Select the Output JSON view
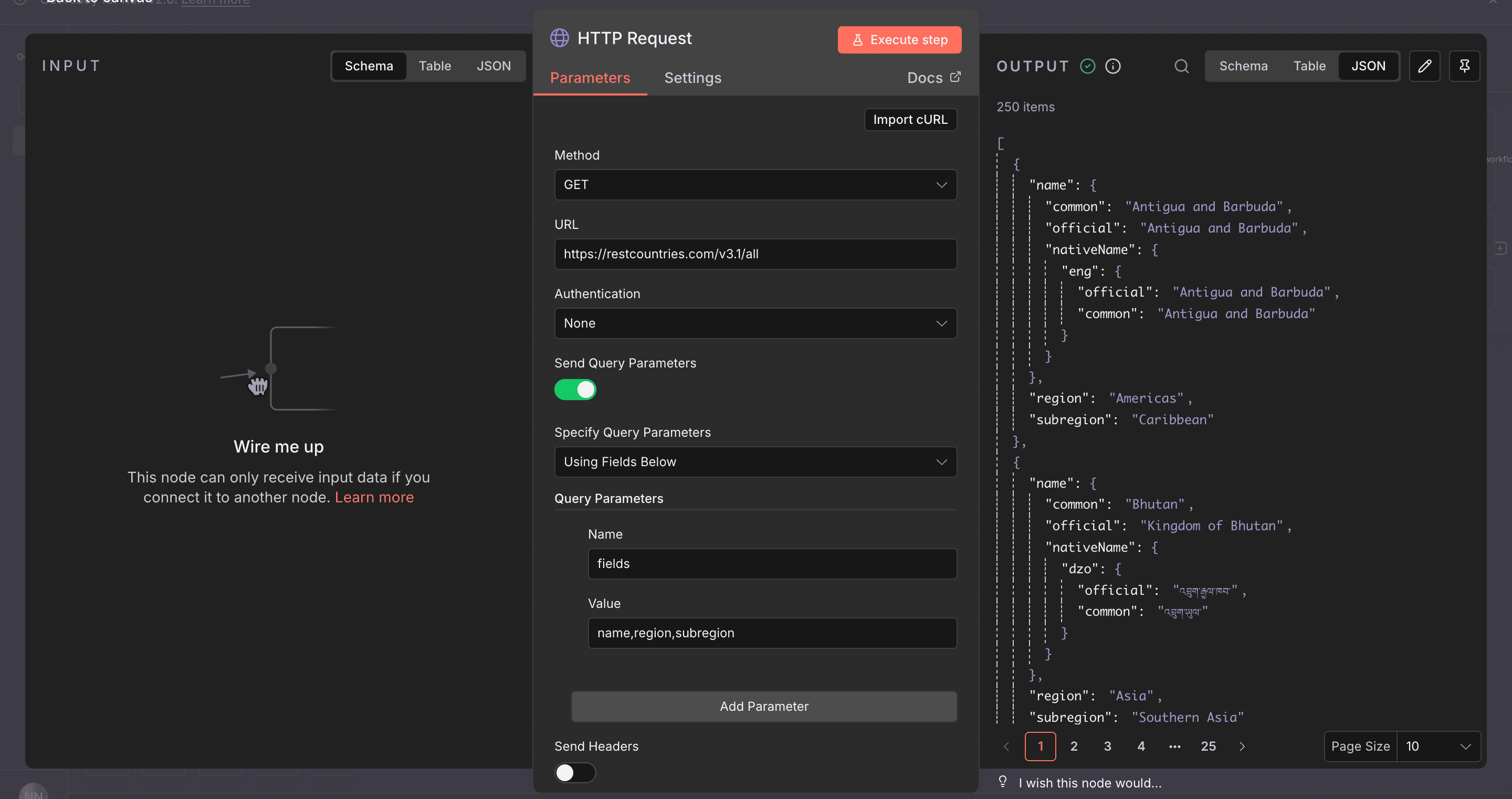This screenshot has height=799, width=1512. coord(1368,66)
